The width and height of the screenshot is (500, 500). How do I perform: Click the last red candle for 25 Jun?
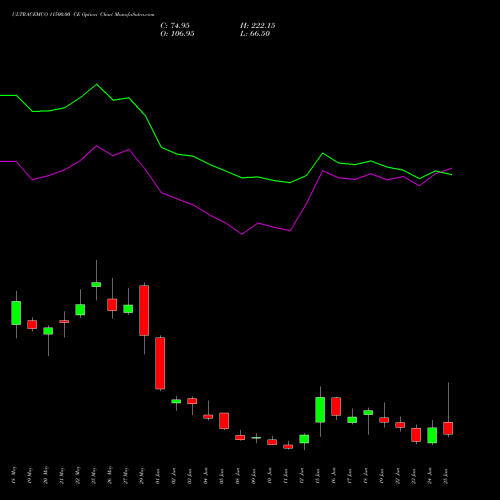[448, 428]
